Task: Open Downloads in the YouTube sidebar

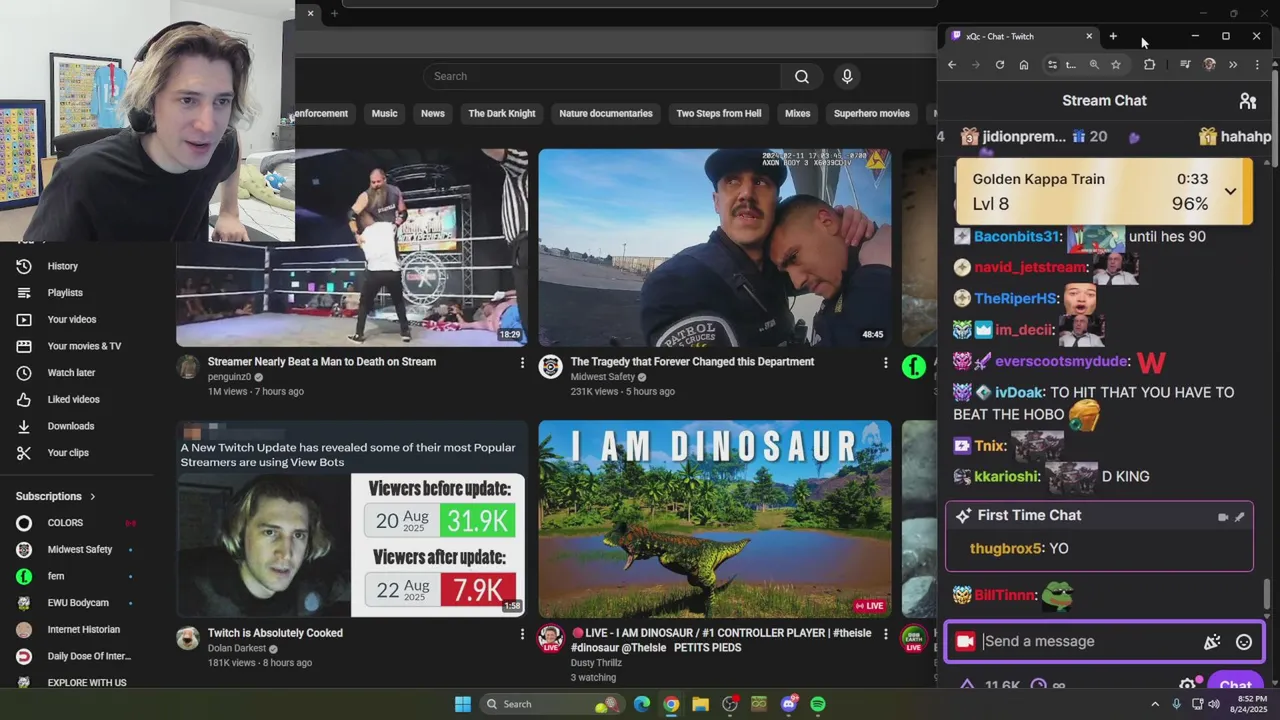Action: tap(70, 426)
